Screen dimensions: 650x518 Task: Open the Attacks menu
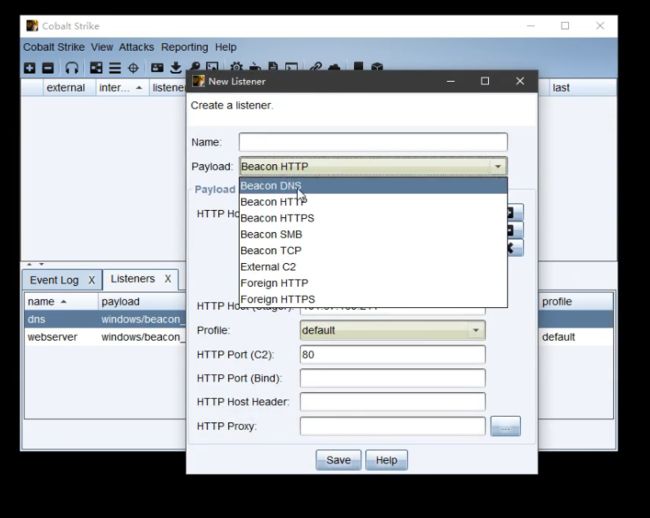[136, 47]
